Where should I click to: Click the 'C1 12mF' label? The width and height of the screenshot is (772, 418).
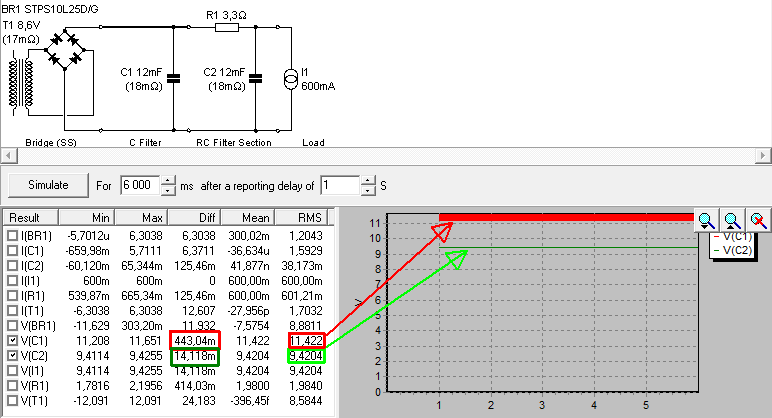coord(141,72)
